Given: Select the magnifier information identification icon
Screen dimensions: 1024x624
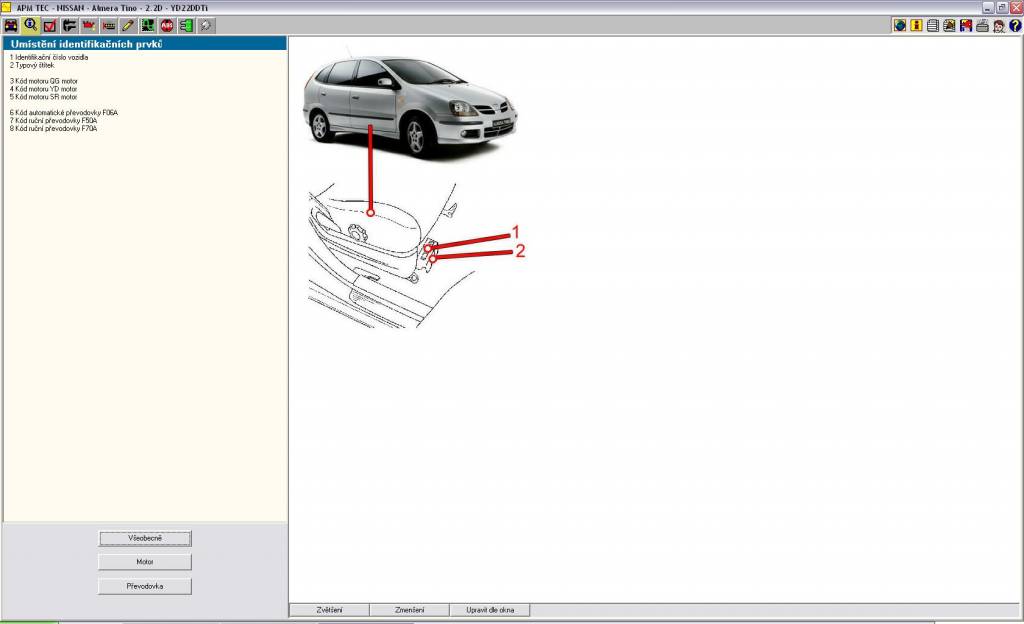Looking at the screenshot, I should (30, 26).
